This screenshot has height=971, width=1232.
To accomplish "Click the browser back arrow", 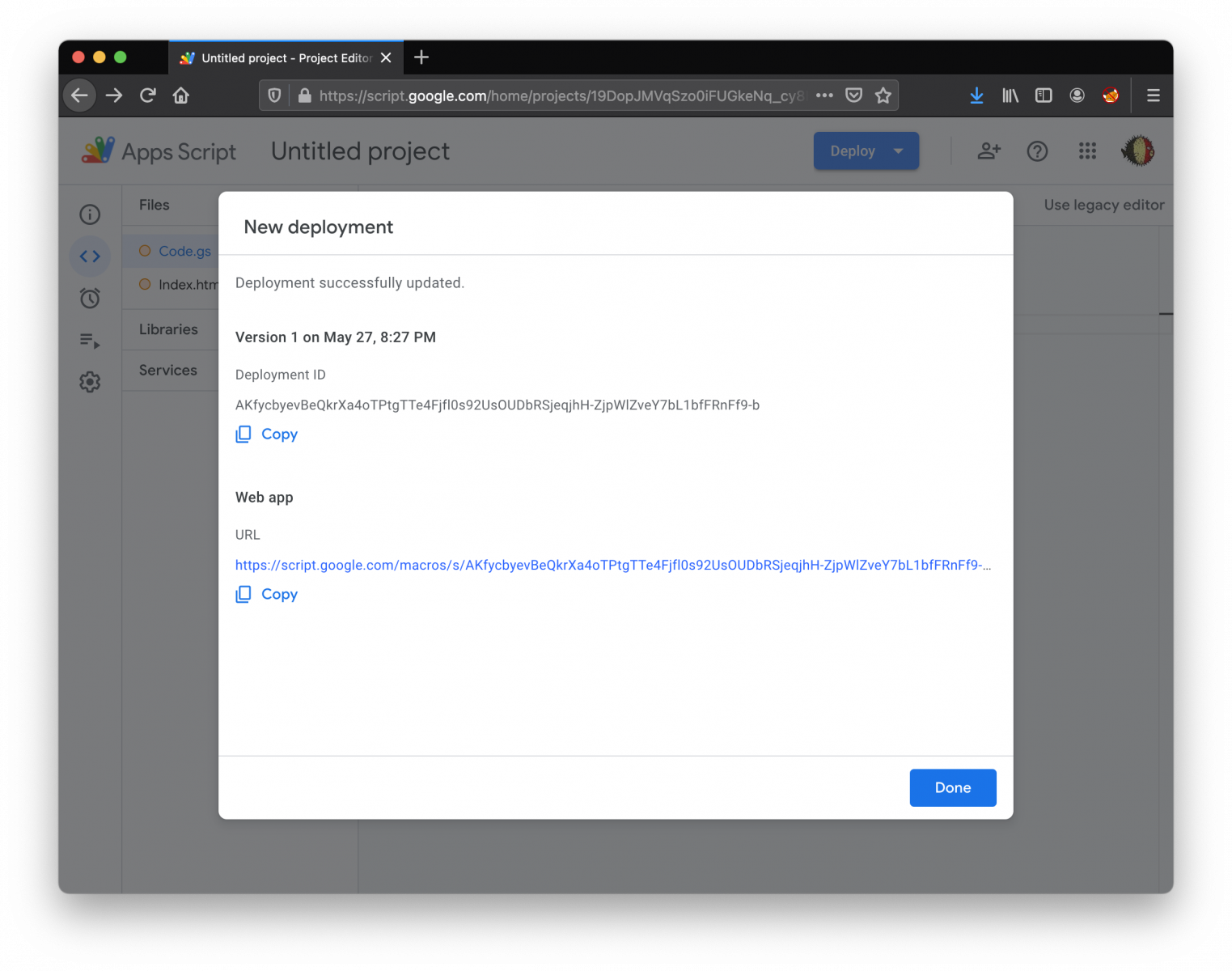I will click(79, 95).
